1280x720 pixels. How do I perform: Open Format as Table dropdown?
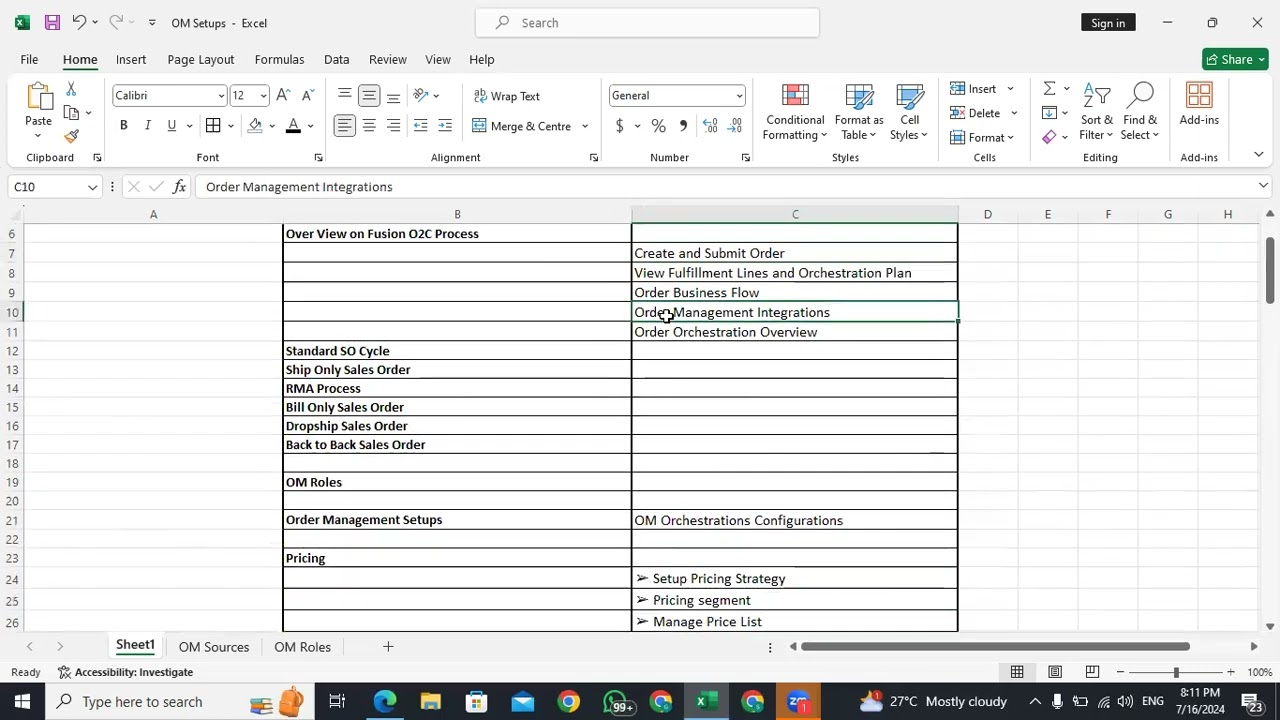coord(859,111)
